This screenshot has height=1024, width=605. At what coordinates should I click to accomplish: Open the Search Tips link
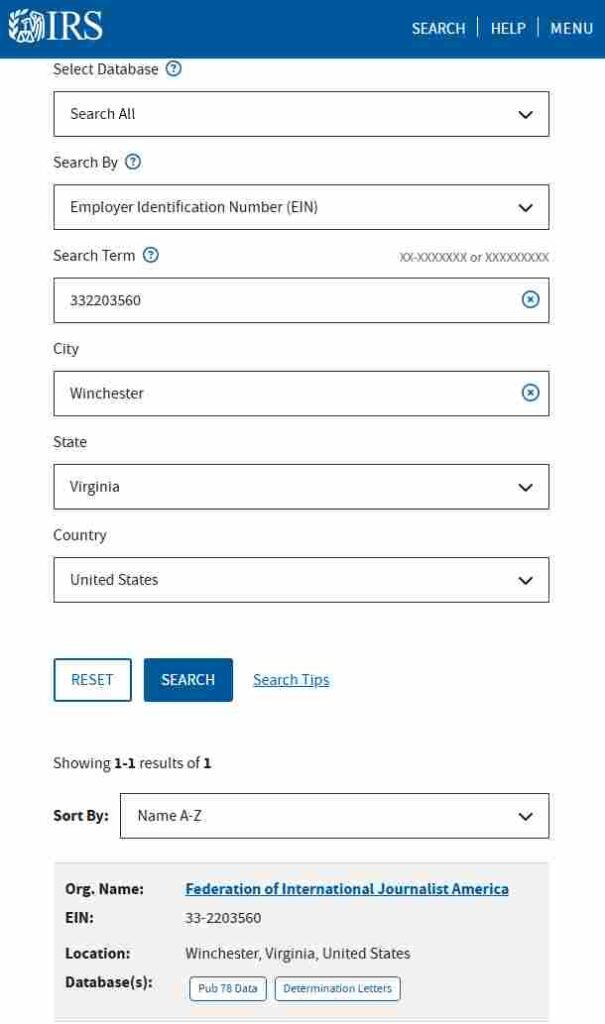click(x=290, y=680)
